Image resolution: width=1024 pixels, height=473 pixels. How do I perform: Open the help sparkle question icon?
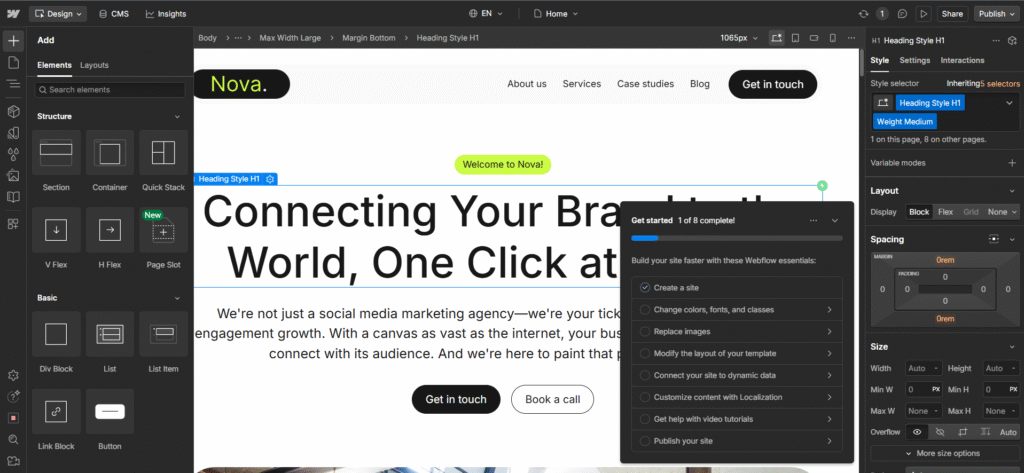13,397
